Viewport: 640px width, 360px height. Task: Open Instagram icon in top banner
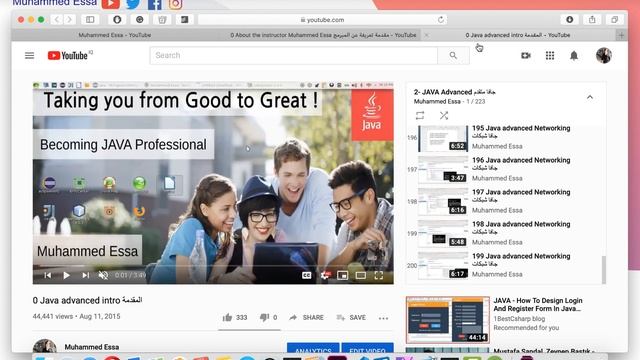[176, 4]
